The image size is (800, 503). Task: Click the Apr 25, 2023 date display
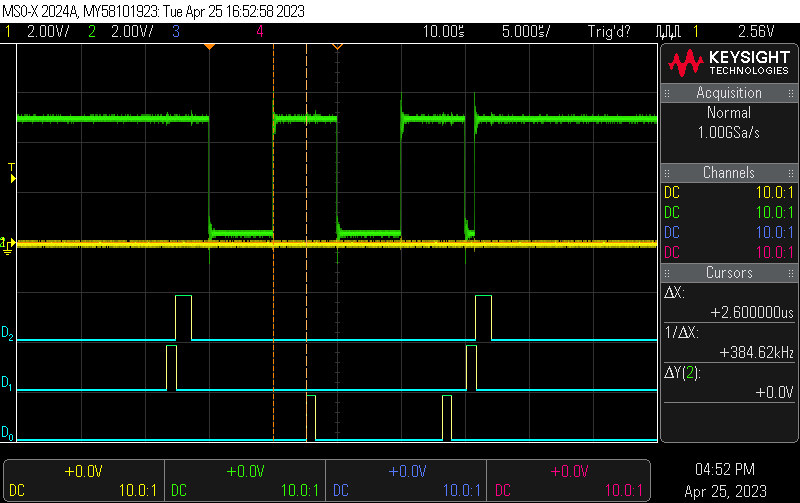[x=725, y=491]
